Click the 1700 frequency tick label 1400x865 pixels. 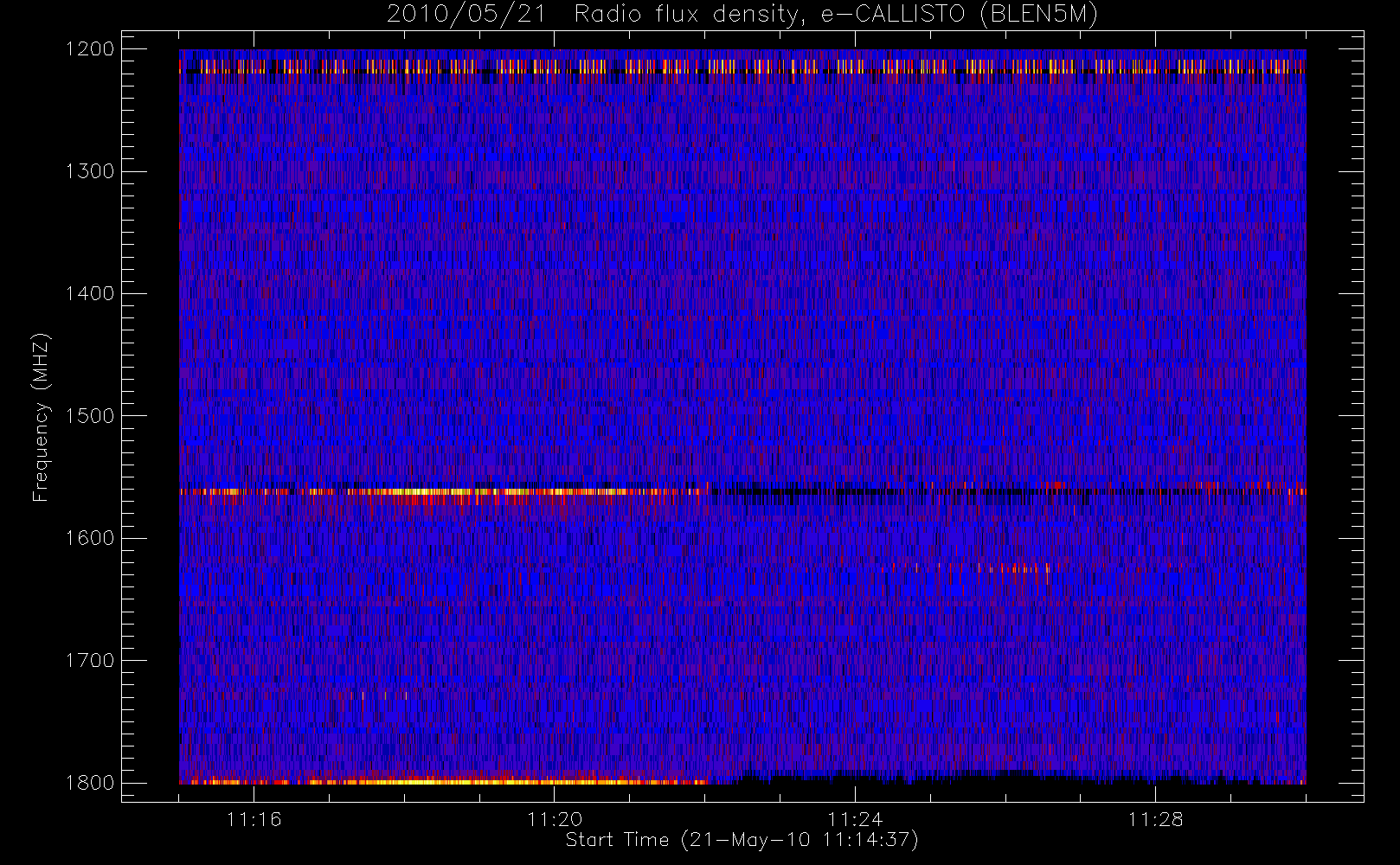(x=90, y=661)
